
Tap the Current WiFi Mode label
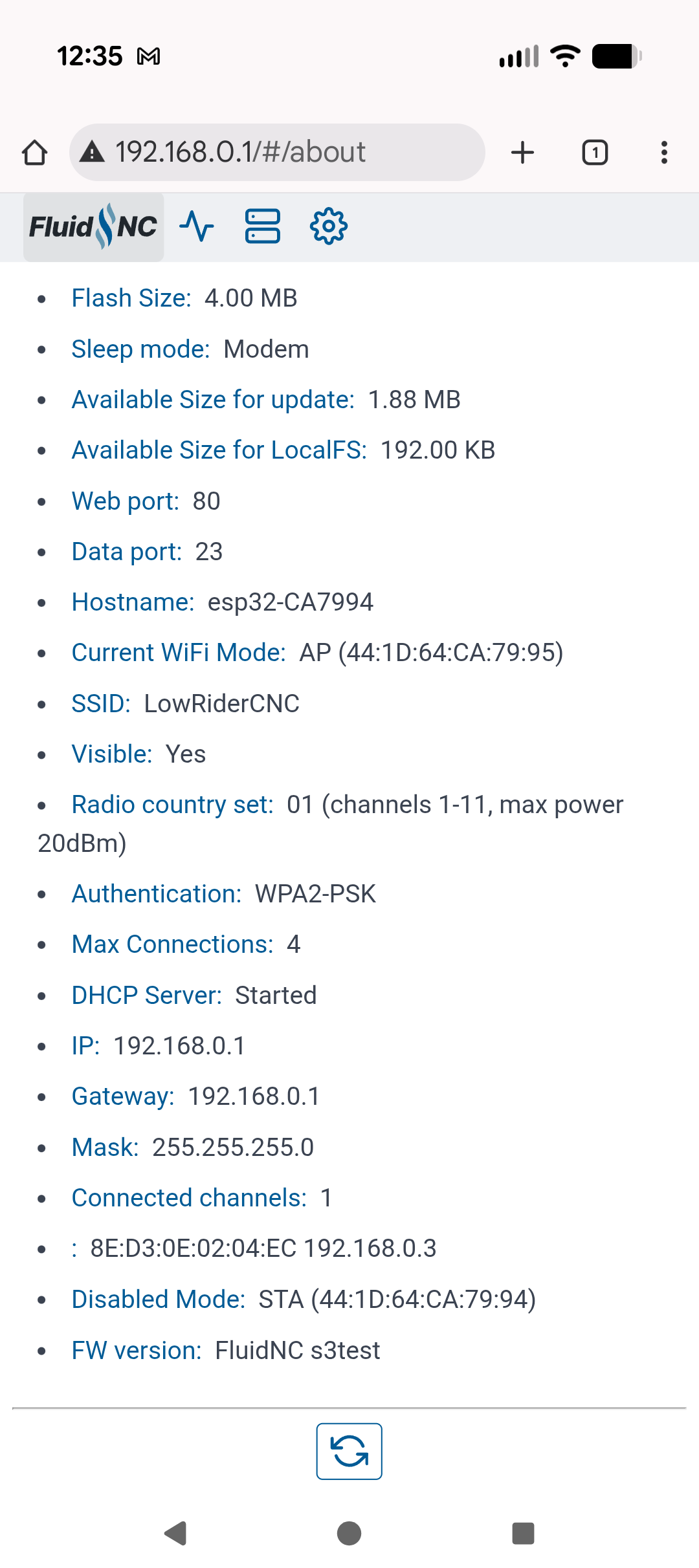[179, 653]
